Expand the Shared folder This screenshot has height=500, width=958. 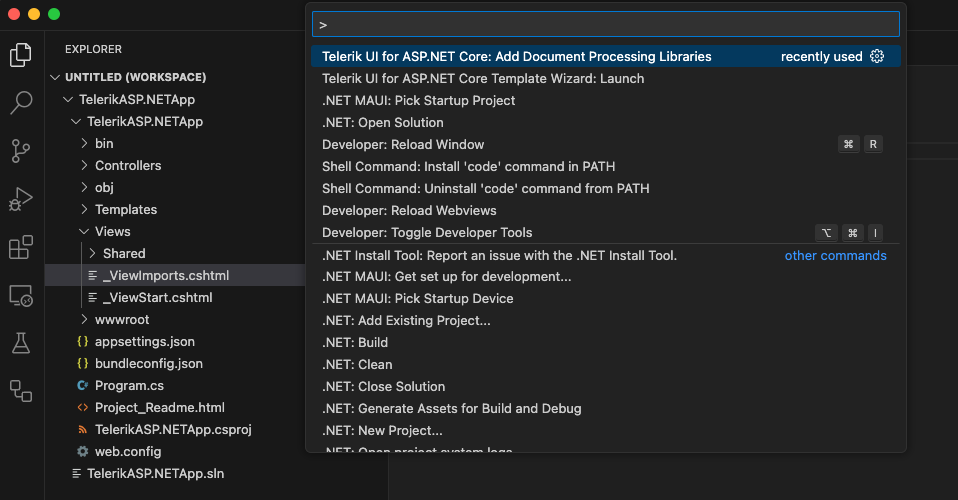click(92, 253)
